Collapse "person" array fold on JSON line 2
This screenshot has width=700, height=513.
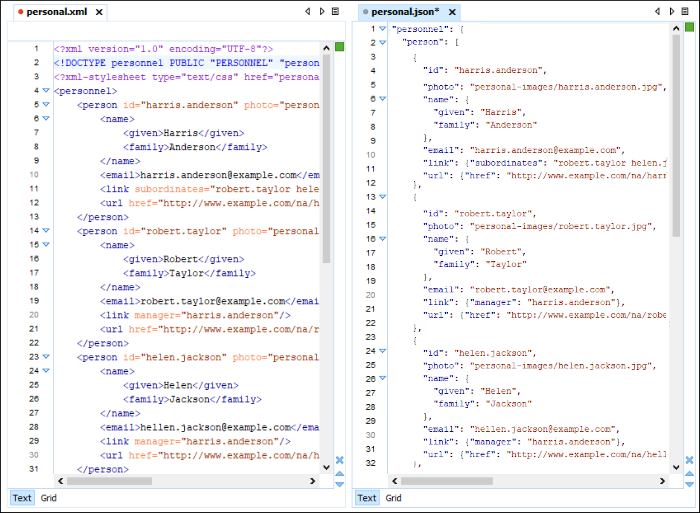383,43
